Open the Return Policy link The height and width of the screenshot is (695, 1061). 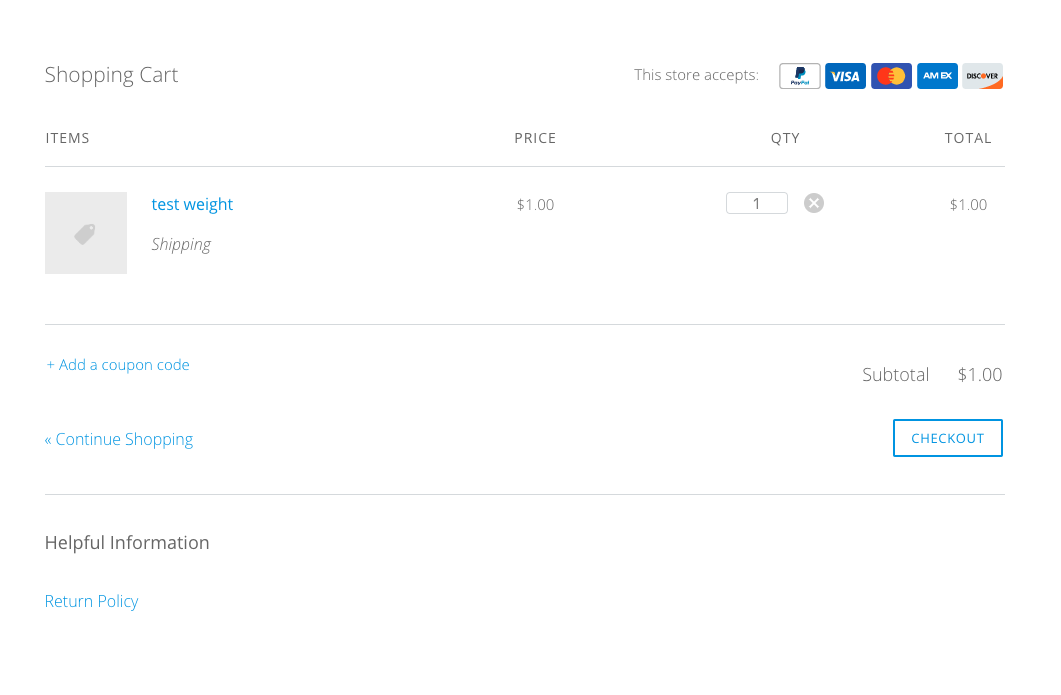click(x=91, y=602)
